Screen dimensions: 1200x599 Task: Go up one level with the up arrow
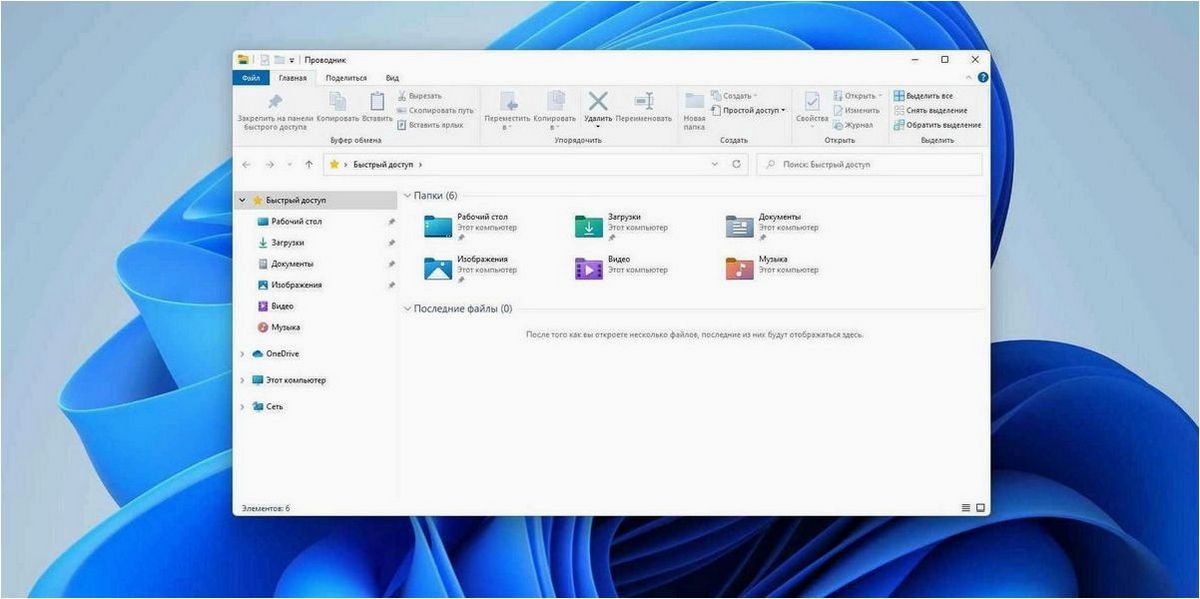coord(309,164)
